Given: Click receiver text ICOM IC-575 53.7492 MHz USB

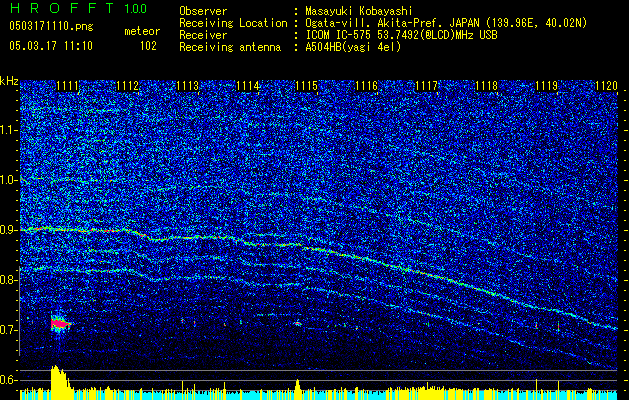Looking at the screenshot, I should (401, 35).
